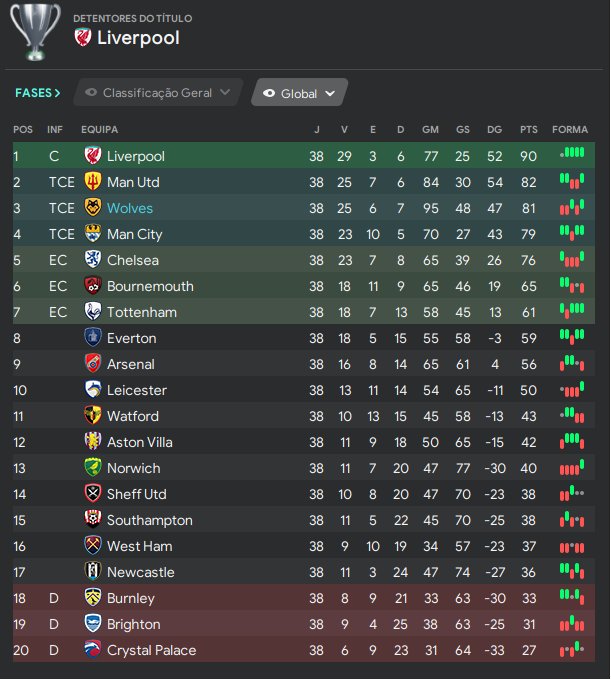Sort table by PTS column header
This screenshot has width=611, height=686.
pyautogui.click(x=528, y=130)
